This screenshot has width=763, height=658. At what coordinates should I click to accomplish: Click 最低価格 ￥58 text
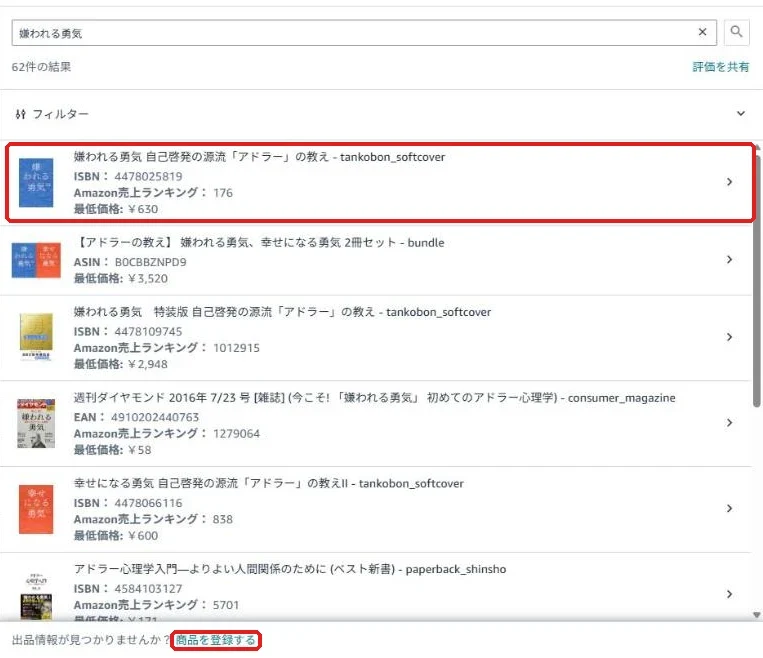(x=112, y=450)
